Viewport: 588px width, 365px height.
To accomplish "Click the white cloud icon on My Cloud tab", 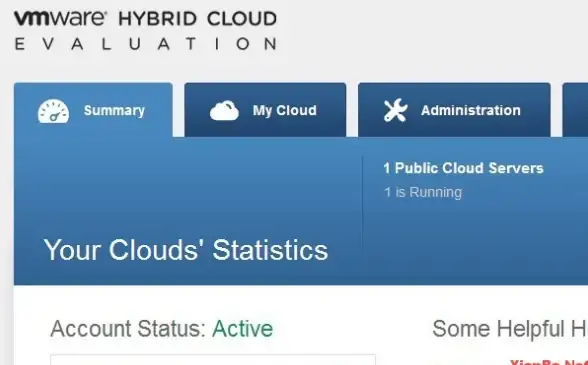I will (224, 111).
